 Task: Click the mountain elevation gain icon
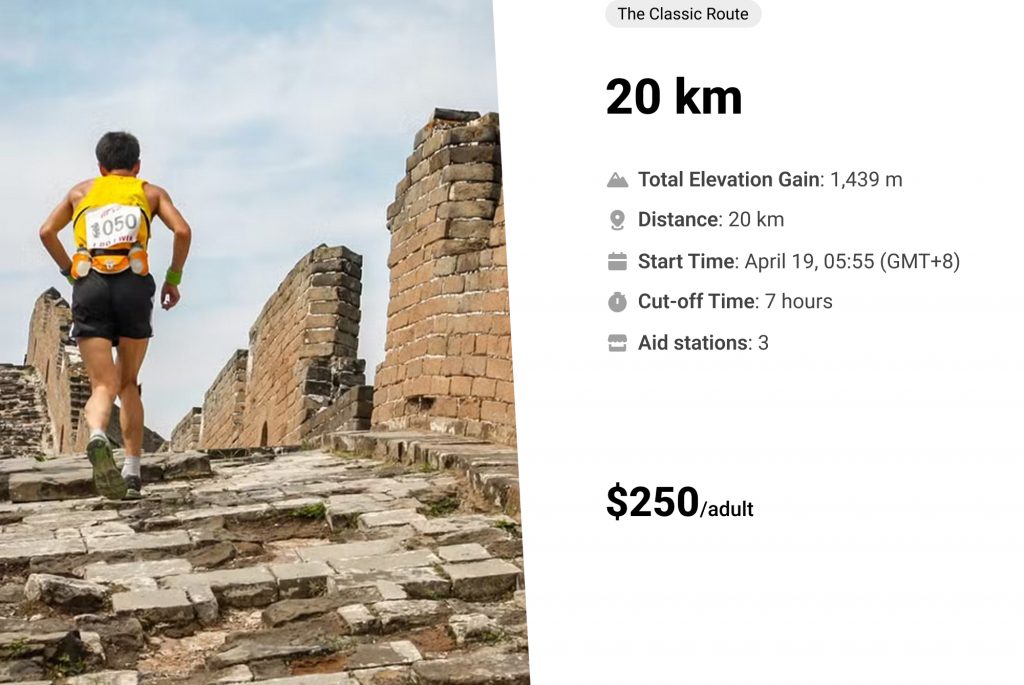[x=617, y=180]
